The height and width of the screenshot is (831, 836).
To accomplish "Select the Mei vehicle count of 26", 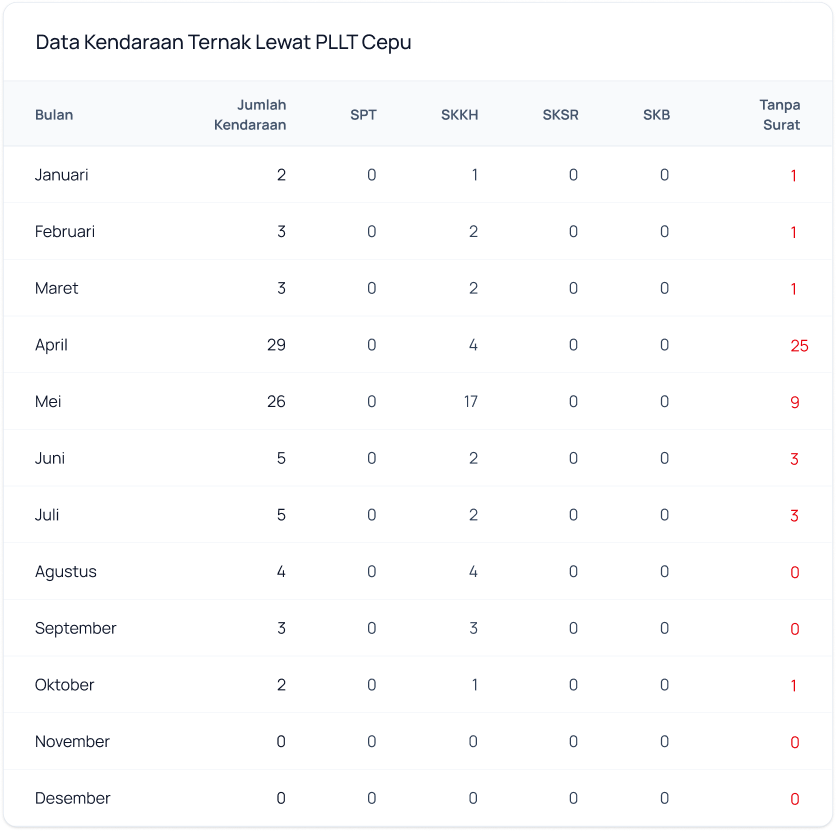I will pyautogui.click(x=276, y=402).
